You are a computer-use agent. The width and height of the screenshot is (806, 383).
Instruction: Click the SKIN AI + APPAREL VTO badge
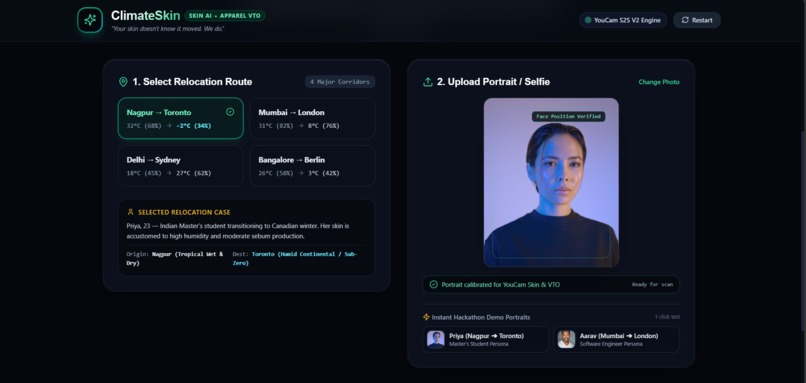coord(225,15)
